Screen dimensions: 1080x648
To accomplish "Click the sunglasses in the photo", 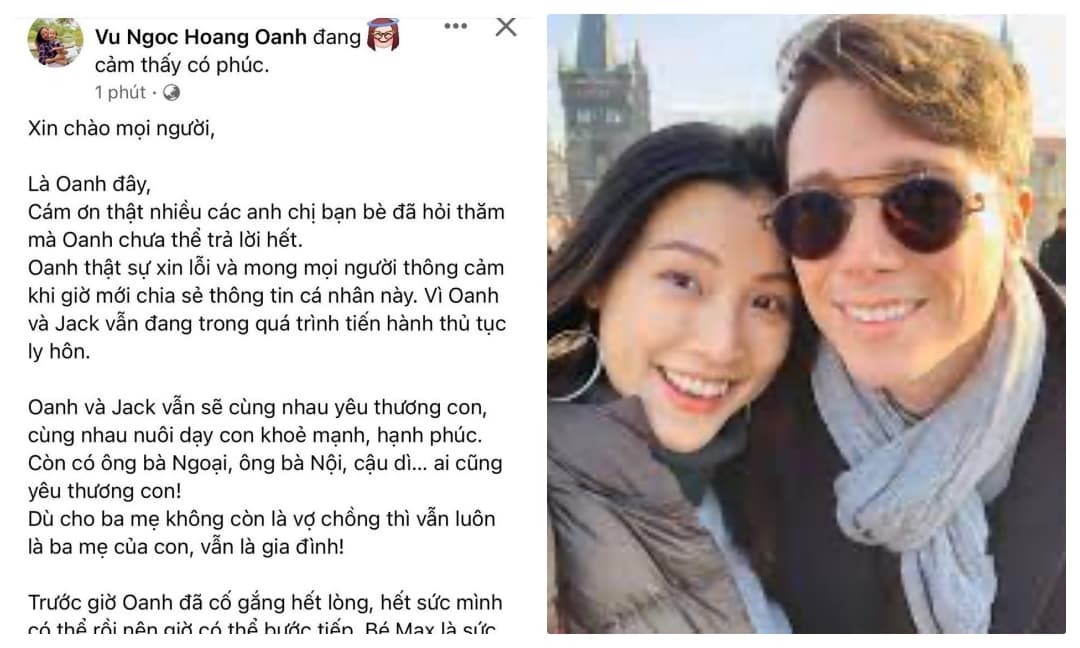I will pos(876,214).
